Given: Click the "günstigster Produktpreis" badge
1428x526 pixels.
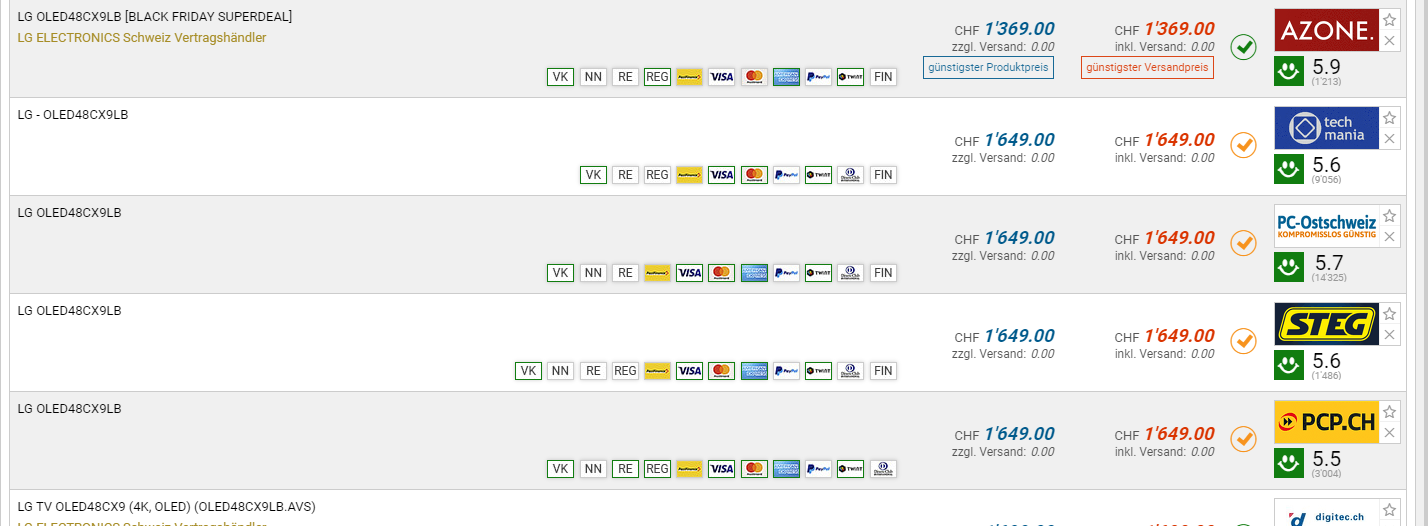Looking at the screenshot, I should click(988, 68).
